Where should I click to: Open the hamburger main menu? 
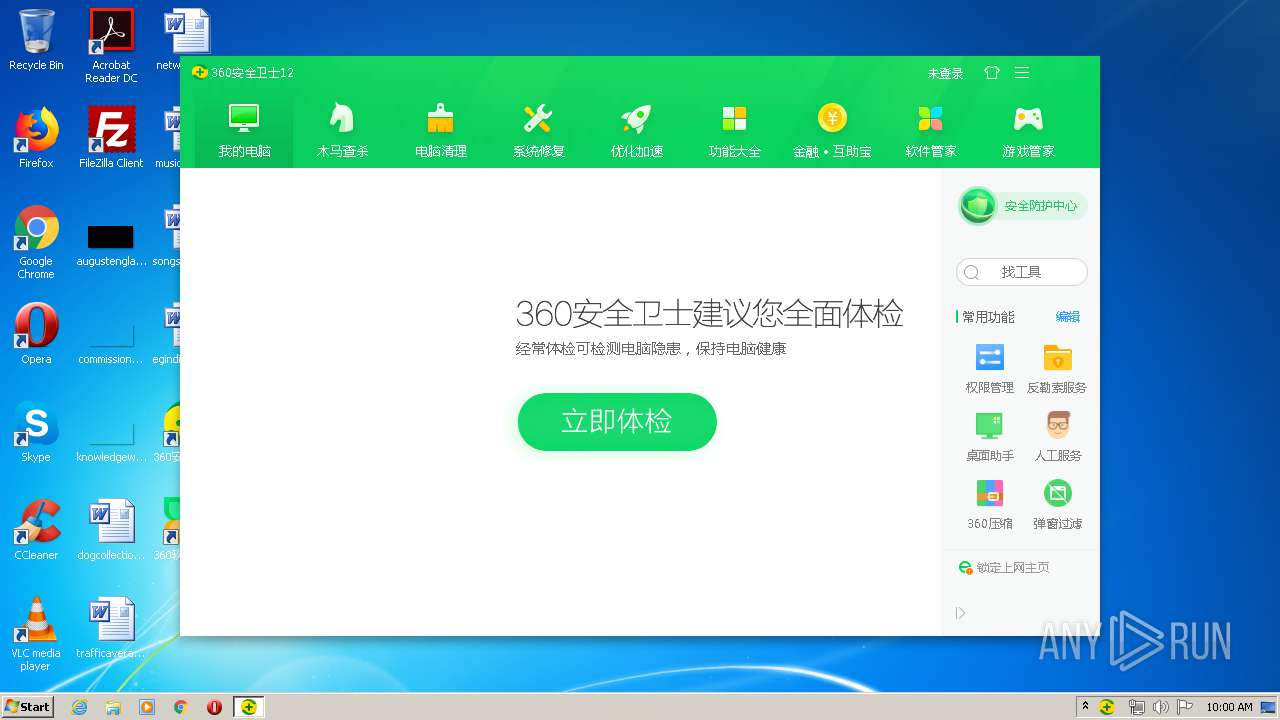1022,73
